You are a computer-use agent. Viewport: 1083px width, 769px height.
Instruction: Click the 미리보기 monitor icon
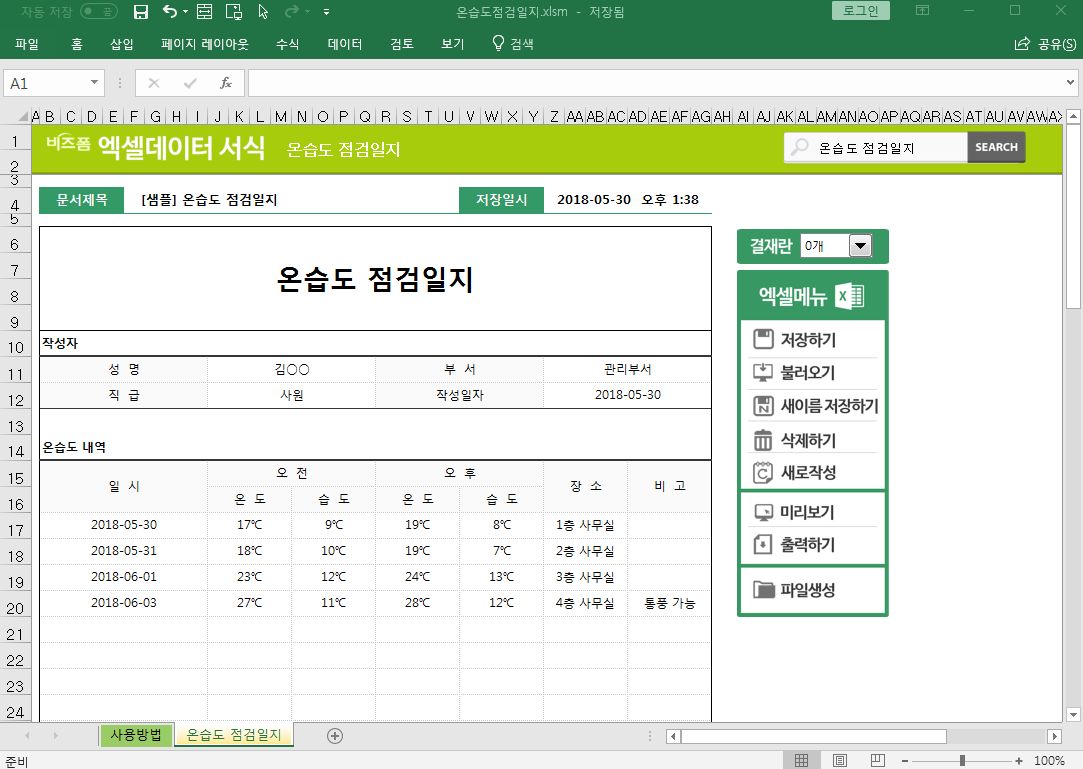(763, 512)
